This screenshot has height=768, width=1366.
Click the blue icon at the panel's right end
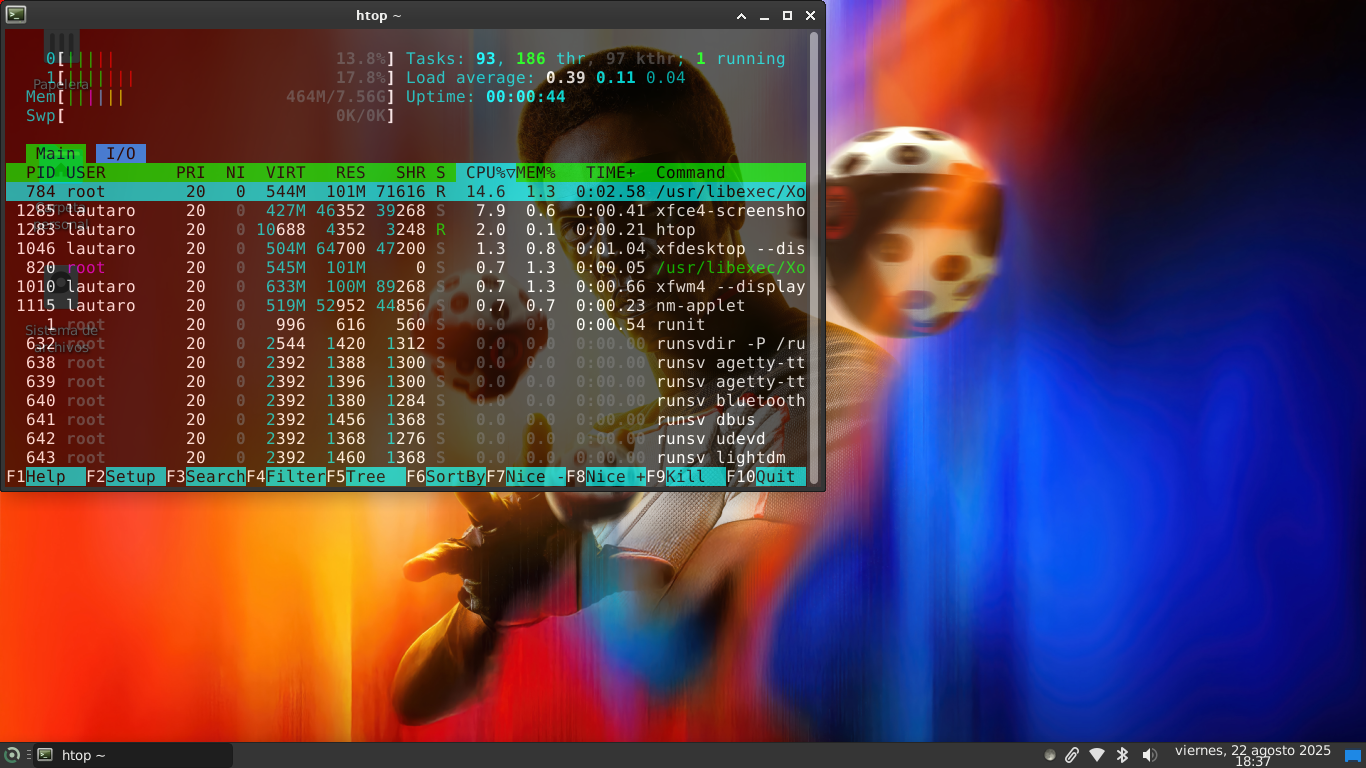pyautogui.click(x=1353, y=756)
